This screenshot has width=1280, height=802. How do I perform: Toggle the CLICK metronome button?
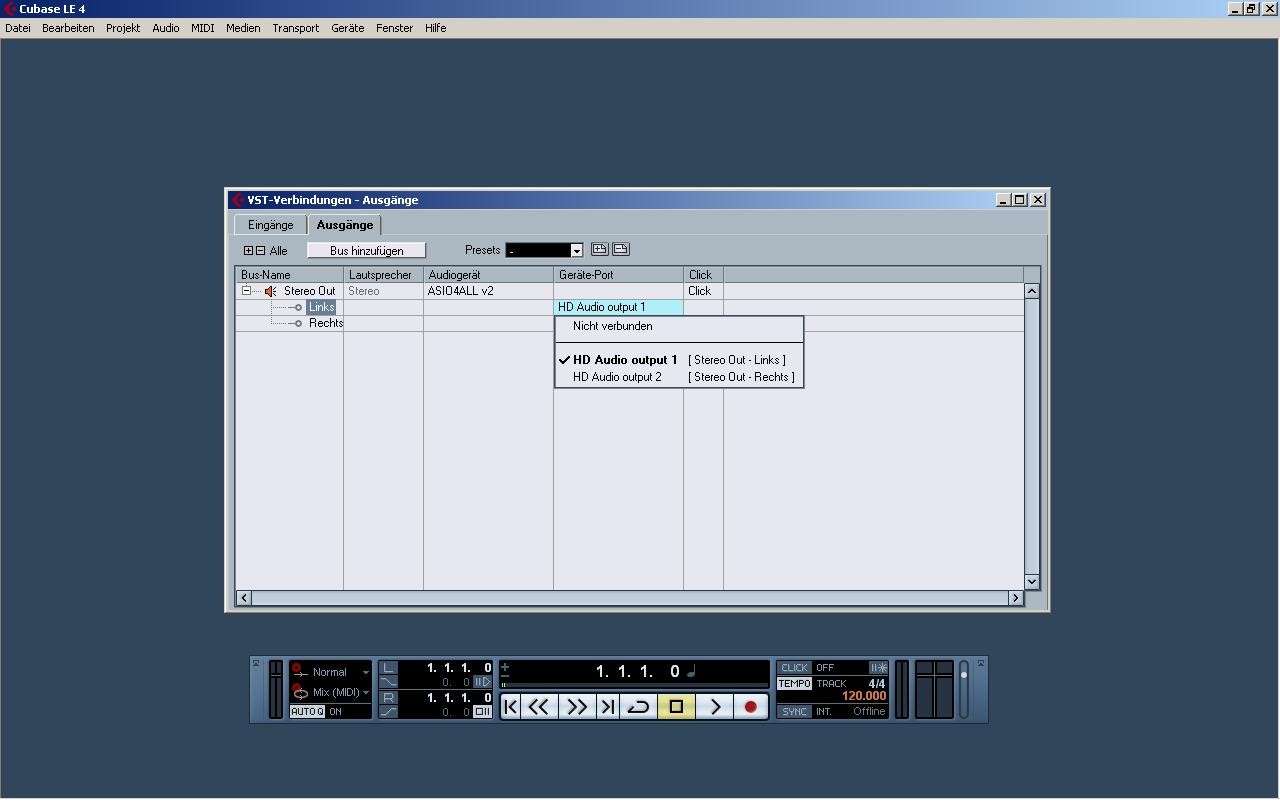click(x=794, y=668)
